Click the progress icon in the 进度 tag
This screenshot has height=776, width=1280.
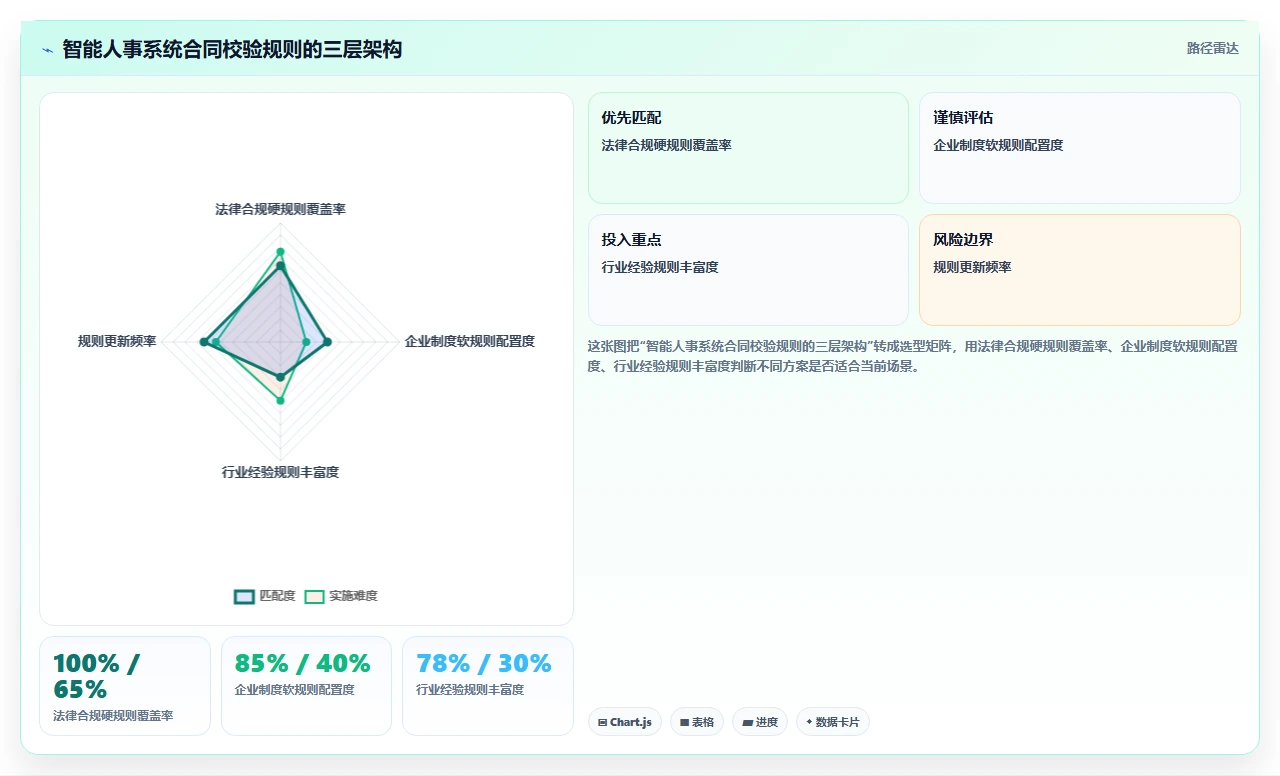[747, 722]
